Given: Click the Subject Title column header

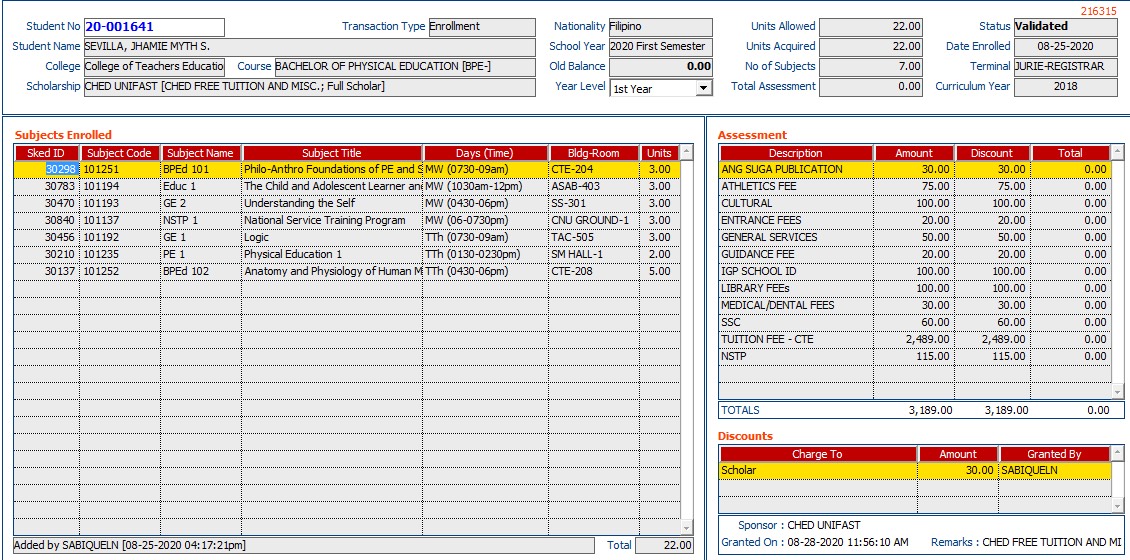Looking at the screenshot, I should [332, 153].
